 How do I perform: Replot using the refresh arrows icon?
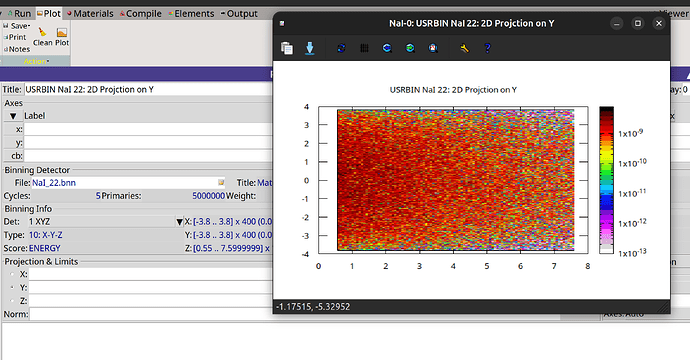pos(341,48)
